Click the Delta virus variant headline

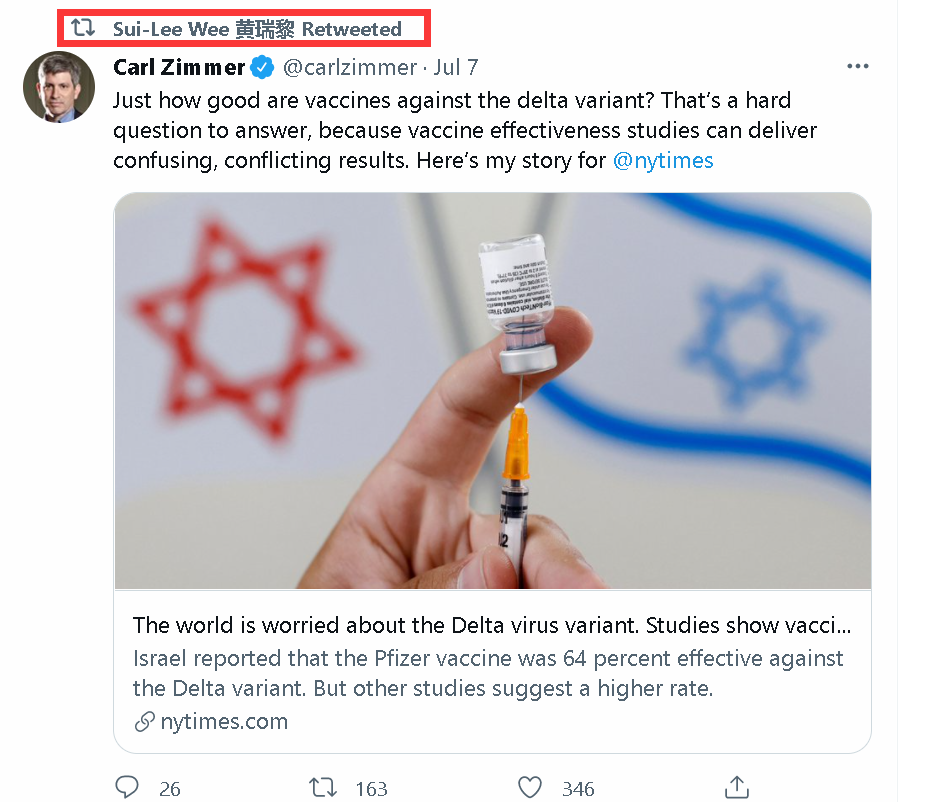click(492, 626)
